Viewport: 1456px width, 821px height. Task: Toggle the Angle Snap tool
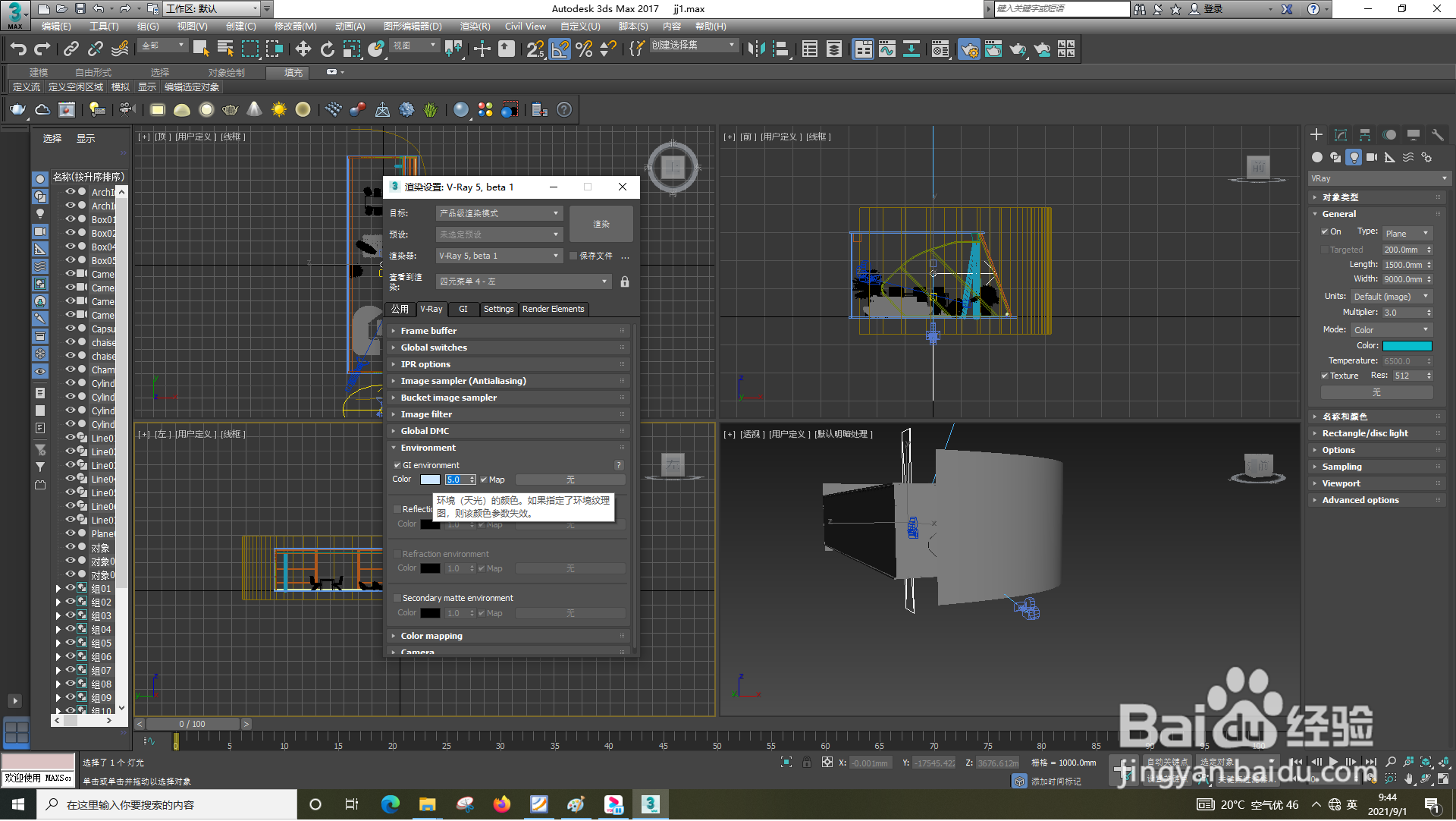pyautogui.click(x=560, y=49)
